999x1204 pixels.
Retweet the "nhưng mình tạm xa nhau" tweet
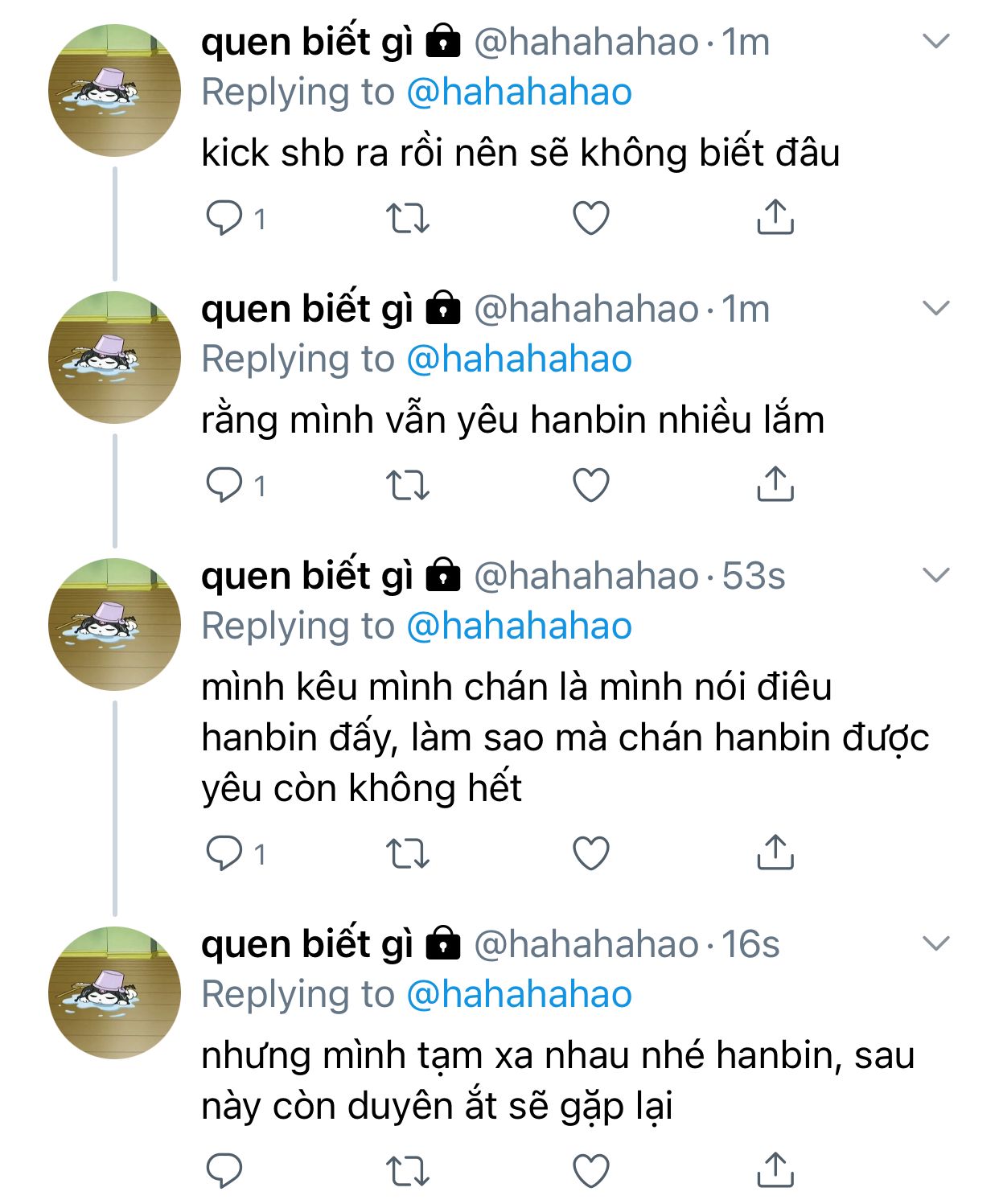click(x=408, y=1171)
